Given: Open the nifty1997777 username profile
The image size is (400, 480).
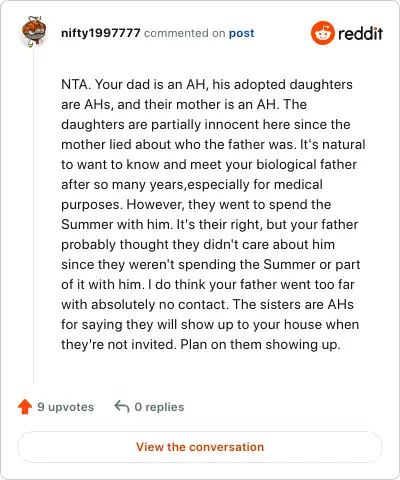Looking at the screenshot, I should [x=101, y=33].
